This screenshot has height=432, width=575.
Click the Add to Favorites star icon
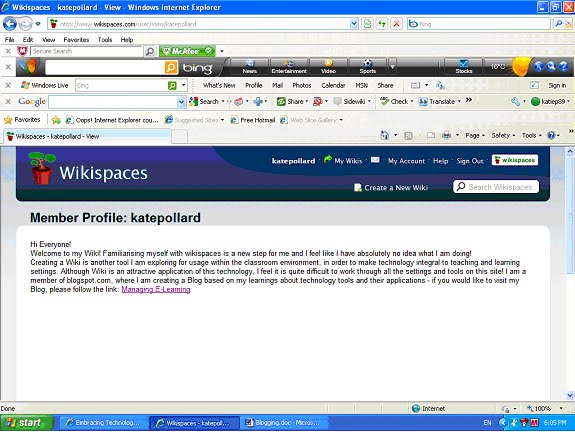click(56, 120)
